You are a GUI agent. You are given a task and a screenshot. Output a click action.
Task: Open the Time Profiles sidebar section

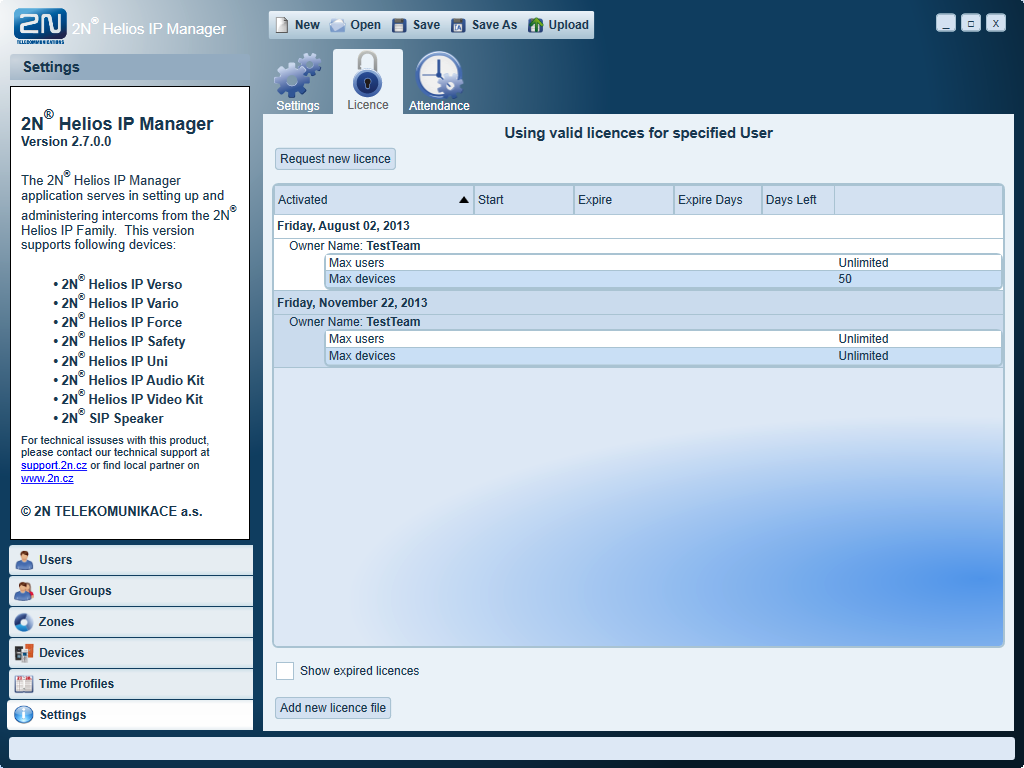click(x=131, y=684)
